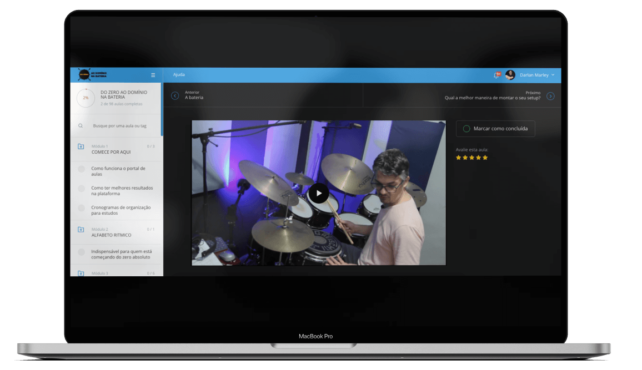The image size is (642, 370).
Task: Open lesson 'Como ter melhores resultados na plataforma'
Action: [122, 191]
